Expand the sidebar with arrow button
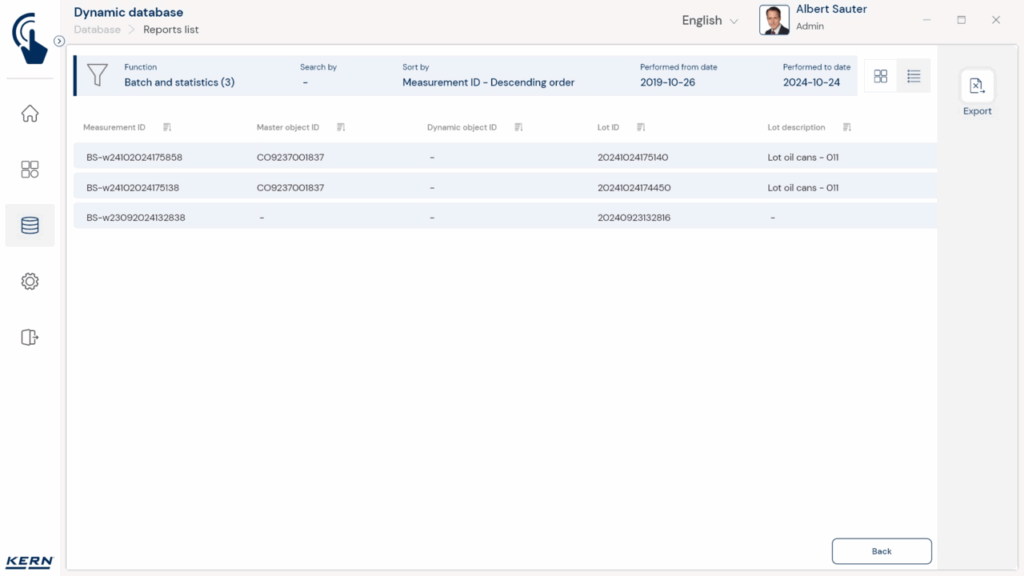 59,41
